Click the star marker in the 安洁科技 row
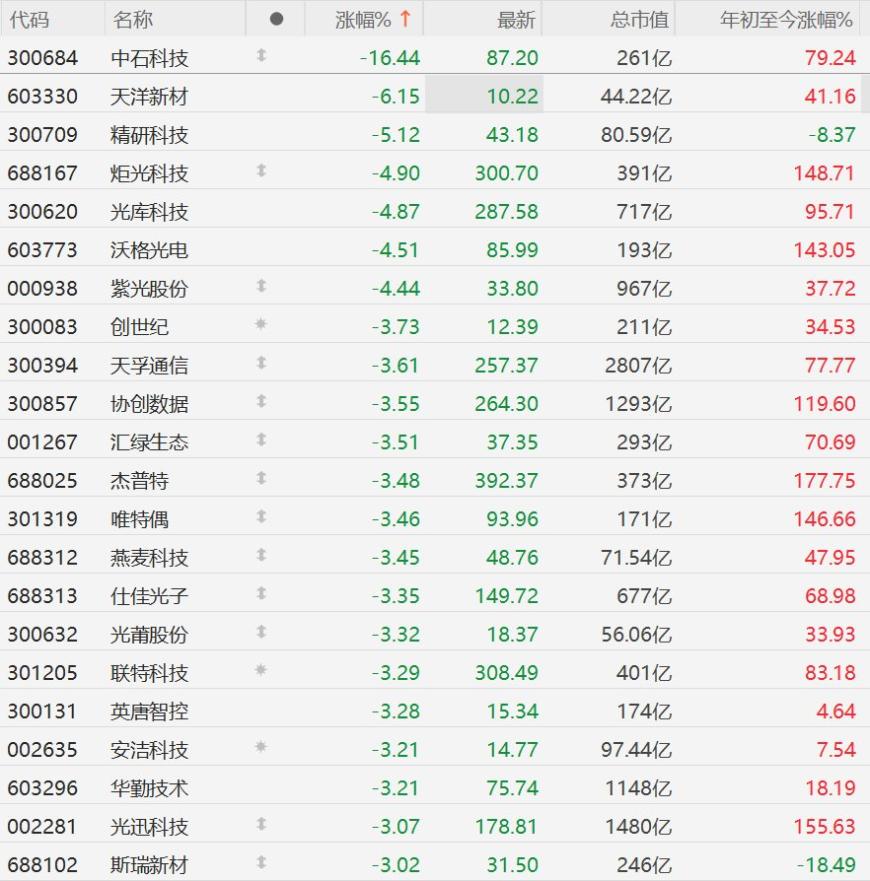Viewport: 870px width, 881px height. [x=261, y=747]
